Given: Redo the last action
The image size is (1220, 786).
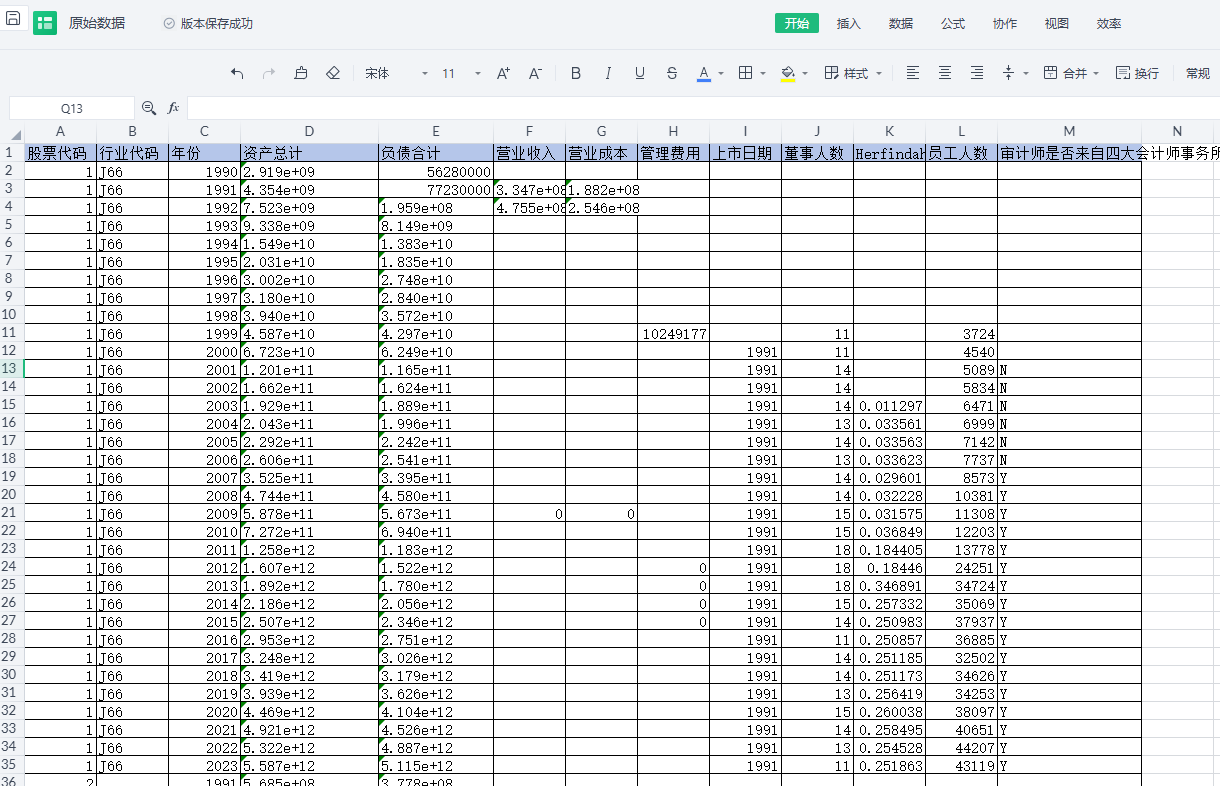Looking at the screenshot, I should 268,73.
